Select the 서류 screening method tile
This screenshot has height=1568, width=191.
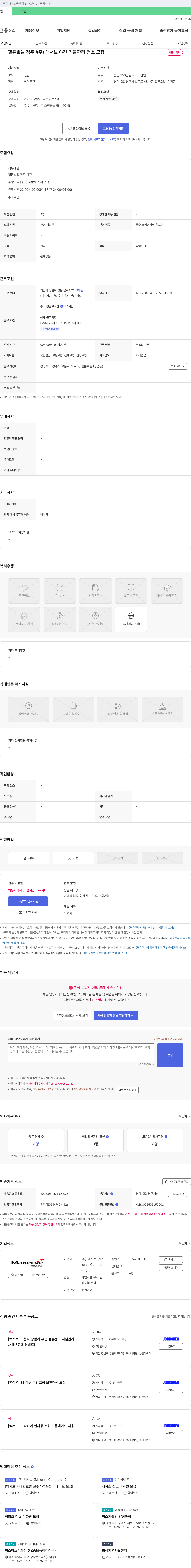pos(29,858)
